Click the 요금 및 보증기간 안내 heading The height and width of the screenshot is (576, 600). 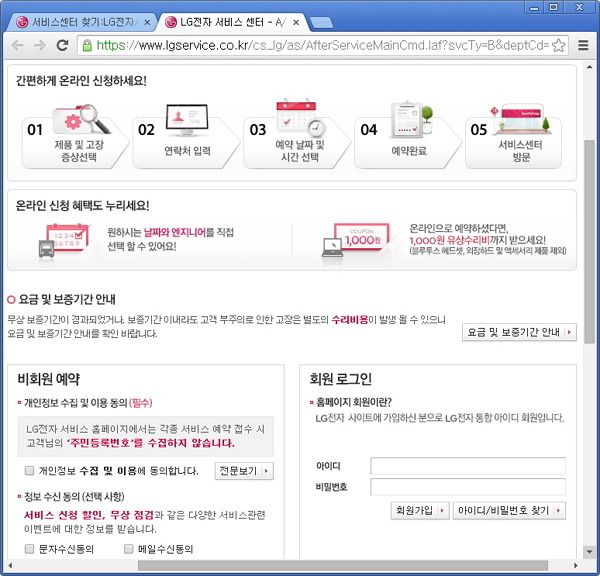click(67, 299)
